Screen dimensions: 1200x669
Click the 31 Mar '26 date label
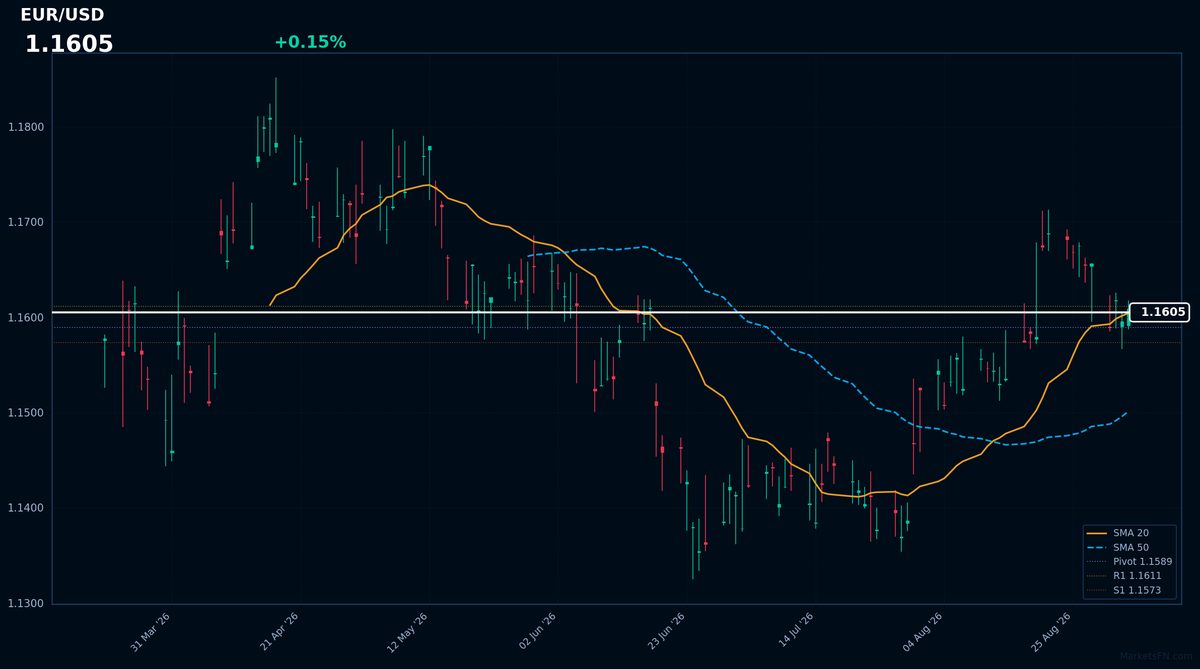coord(150,632)
